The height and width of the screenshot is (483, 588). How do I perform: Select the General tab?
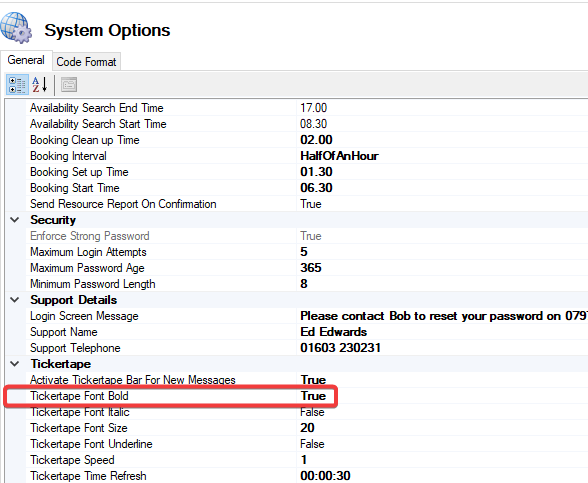26,60
